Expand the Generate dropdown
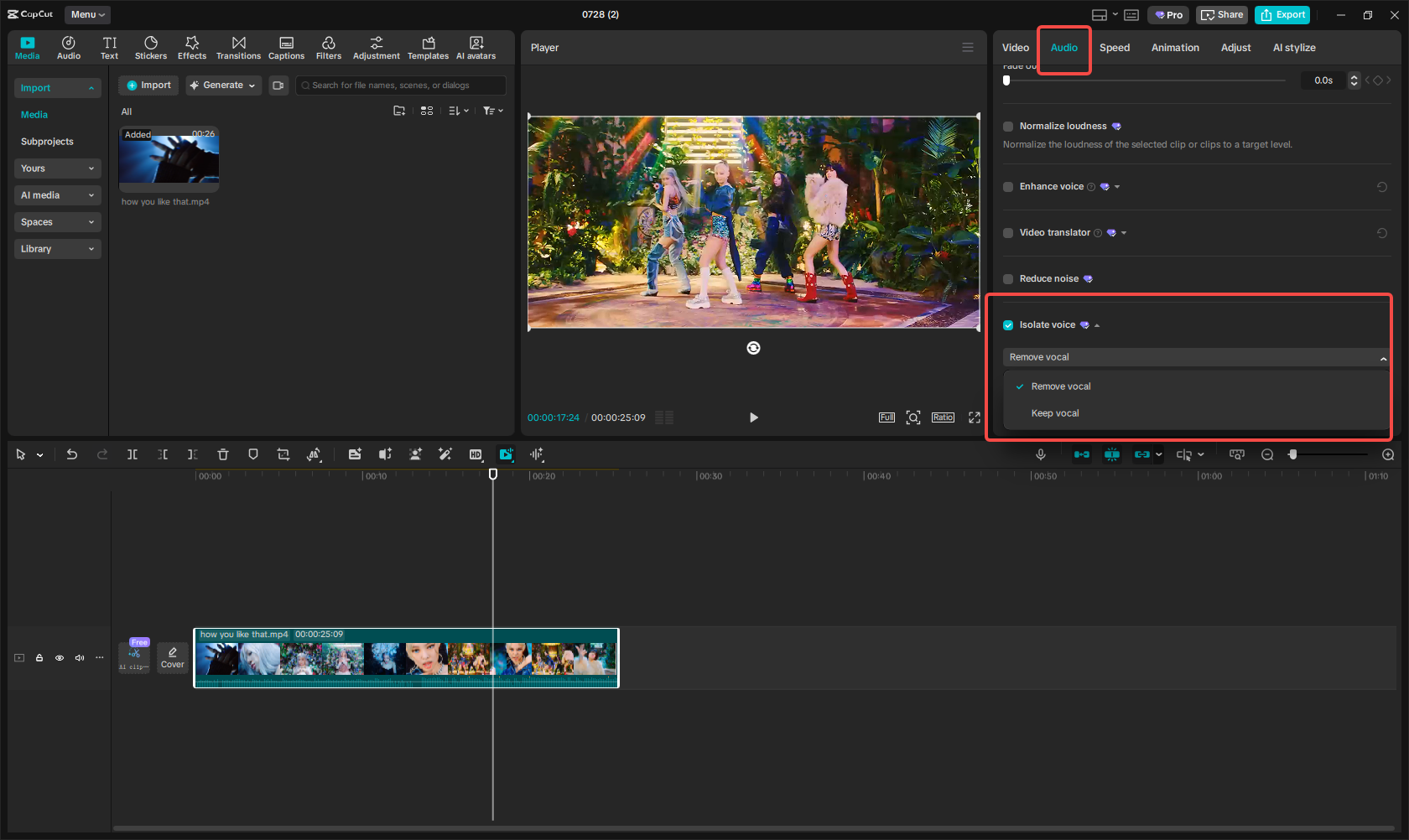Viewport: 1409px width, 840px height. tap(223, 86)
